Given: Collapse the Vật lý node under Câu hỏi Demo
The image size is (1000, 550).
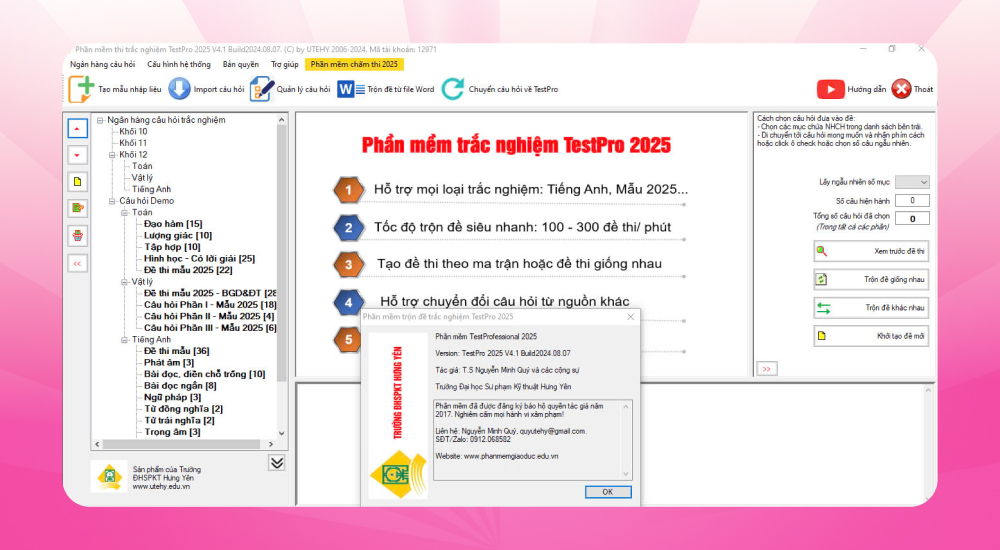Looking at the screenshot, I should point(124,281).
